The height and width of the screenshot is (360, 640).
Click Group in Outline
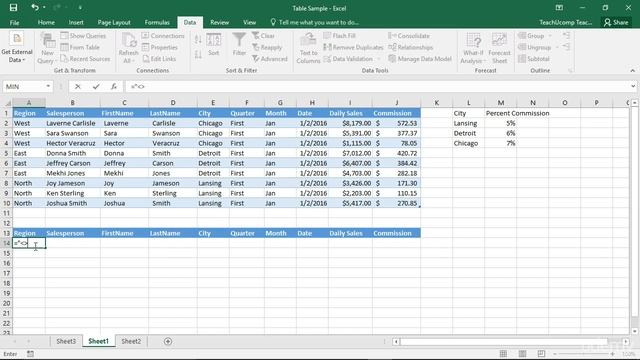click(531, 36)
